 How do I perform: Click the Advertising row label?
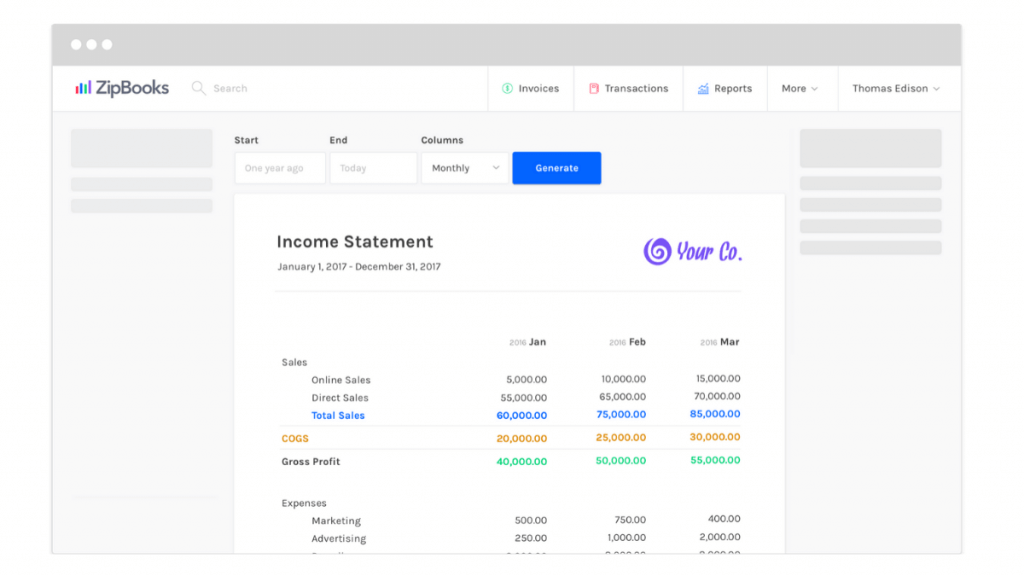tap(338, 538)
